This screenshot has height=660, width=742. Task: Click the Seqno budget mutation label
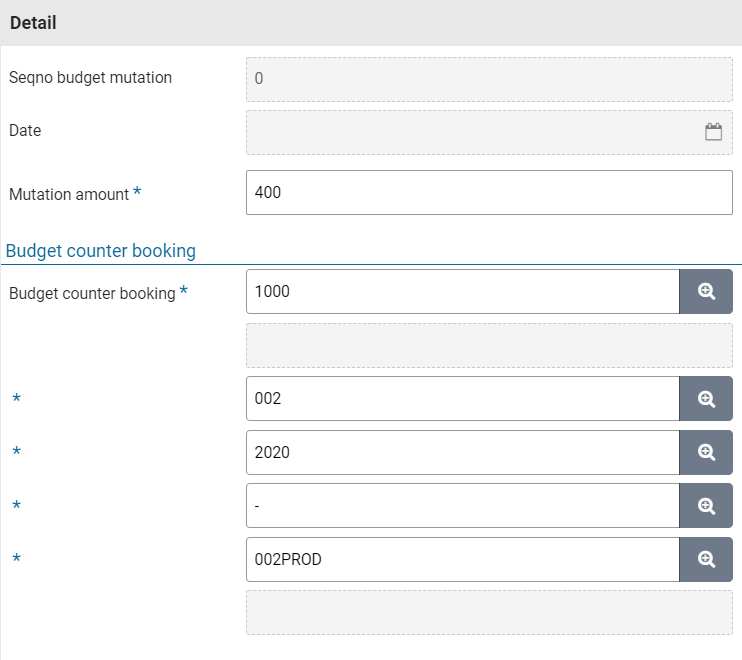coord(90,78)
